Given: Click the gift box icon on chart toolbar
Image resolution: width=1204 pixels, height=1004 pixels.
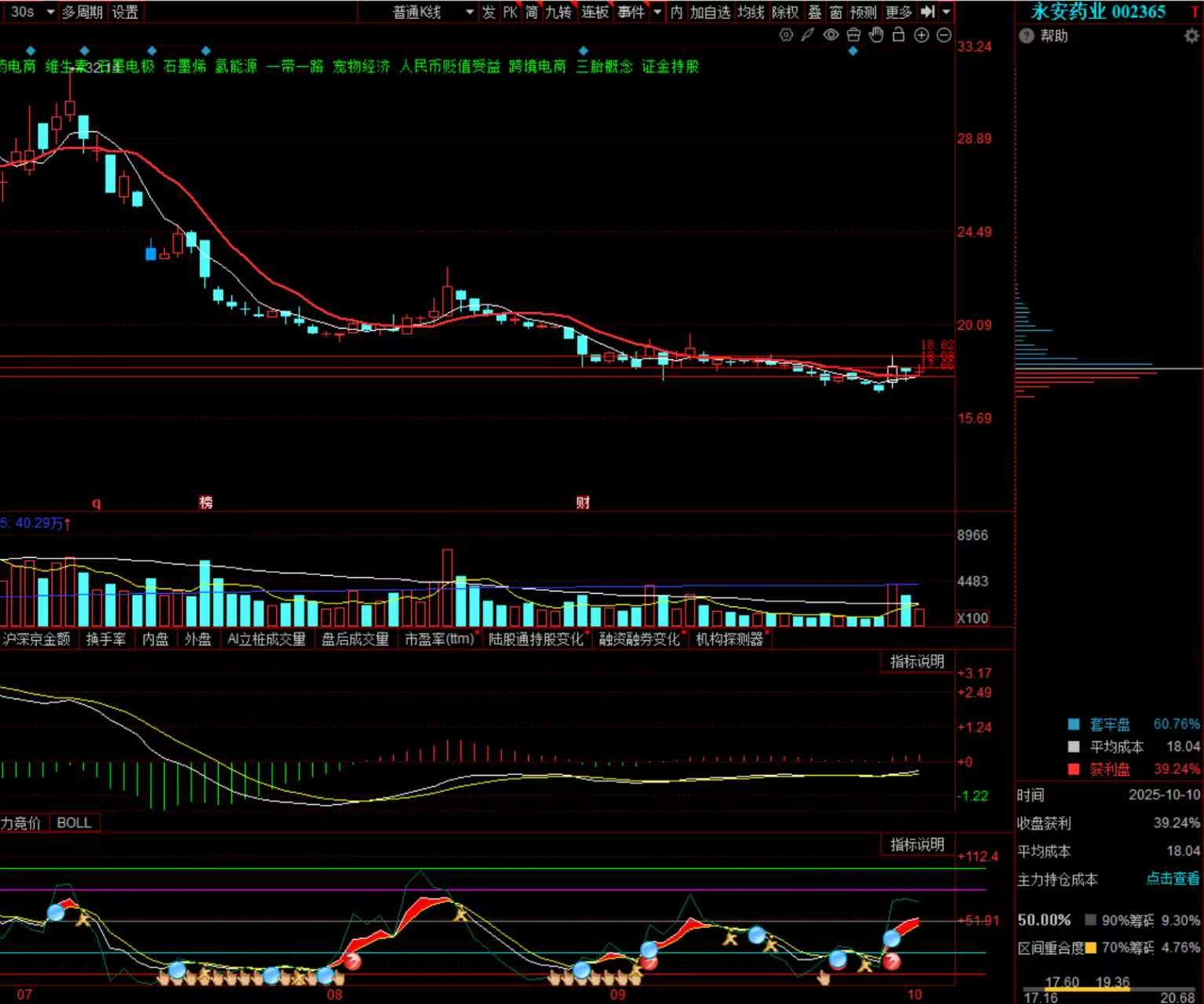Looking at the screenshot, I should (x=853, y=35).
